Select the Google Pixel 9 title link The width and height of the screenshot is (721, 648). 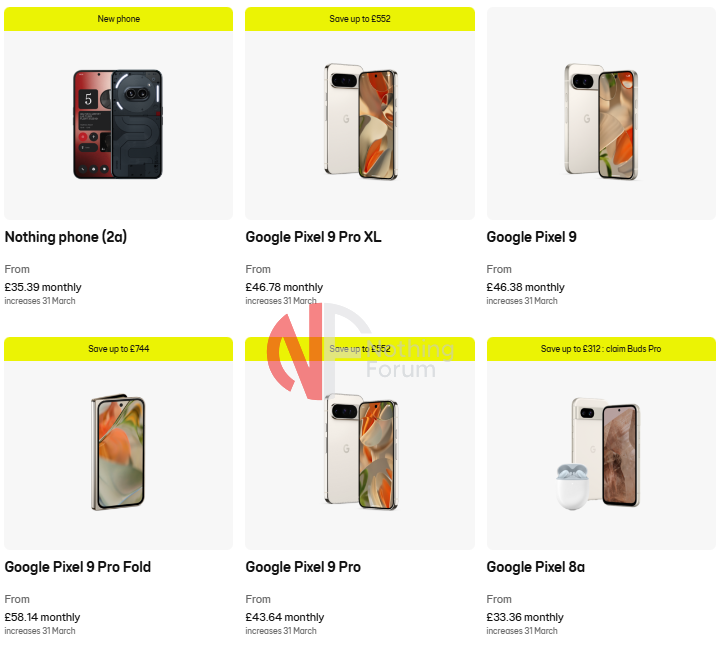(531, 237)
